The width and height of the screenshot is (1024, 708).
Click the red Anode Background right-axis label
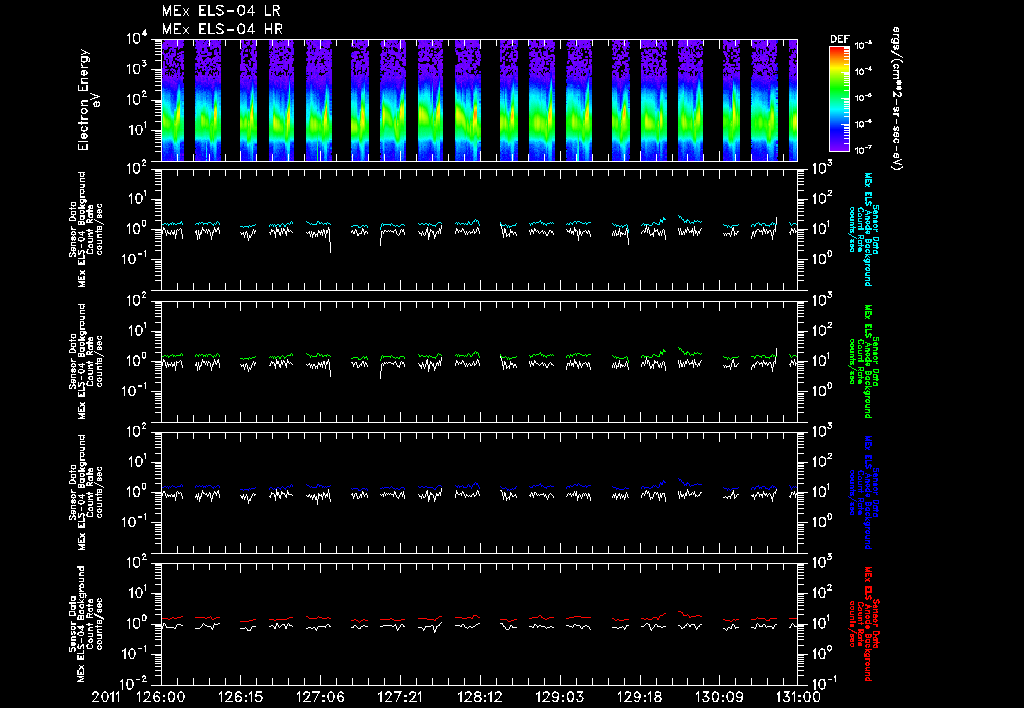863,624
